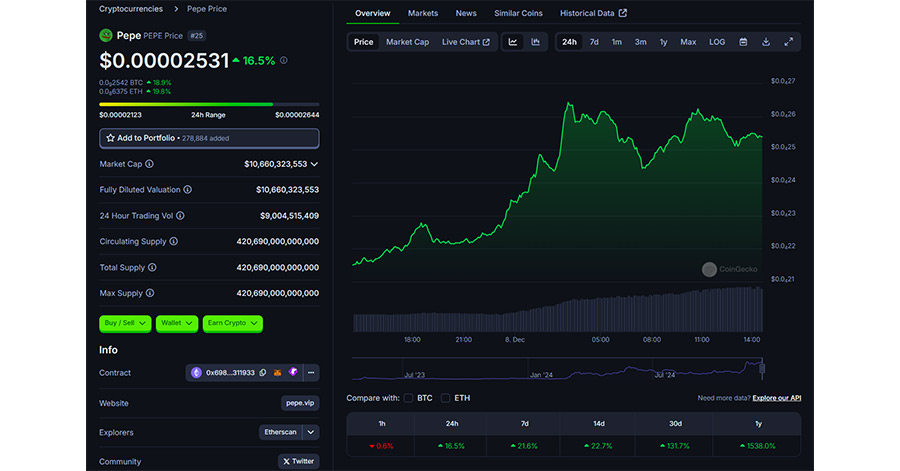
Task: Expand chart to fullscreen
Action: click(x=789, y=42)
